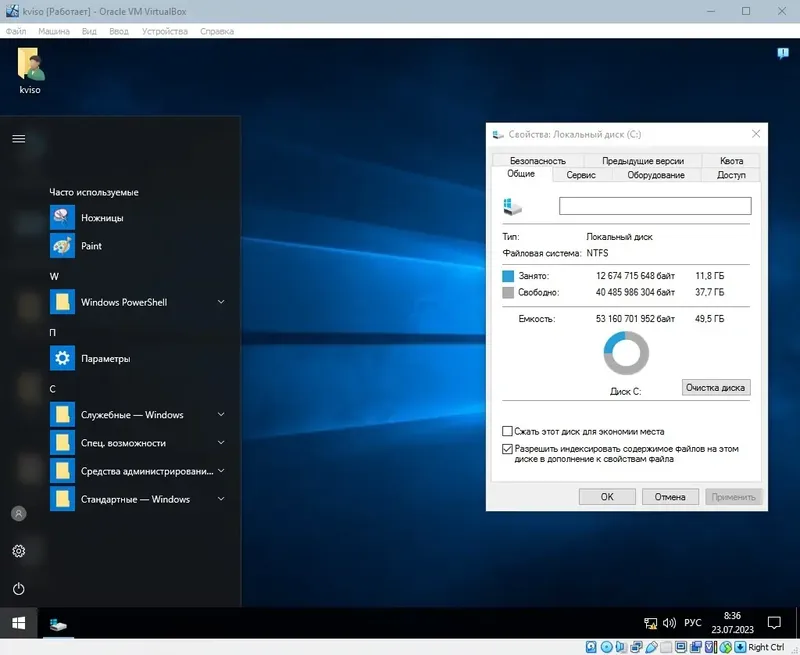Expand Стандартные — Windows in Start menu
Screen dimensions: 800x655
click(x=222, y=499)
